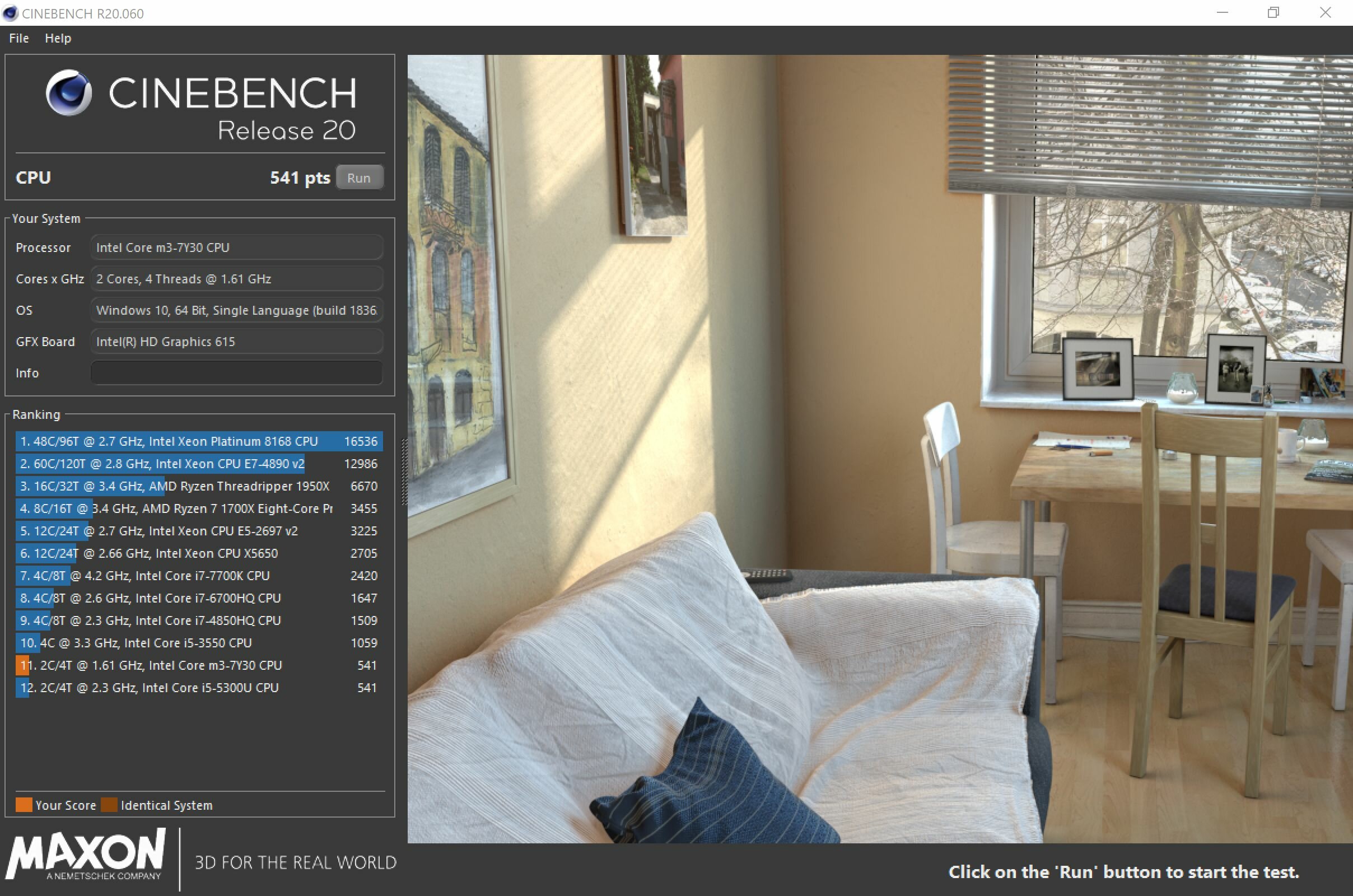Click the CPU label
This screenshot has width=1353, height=896.
point(33,178)
